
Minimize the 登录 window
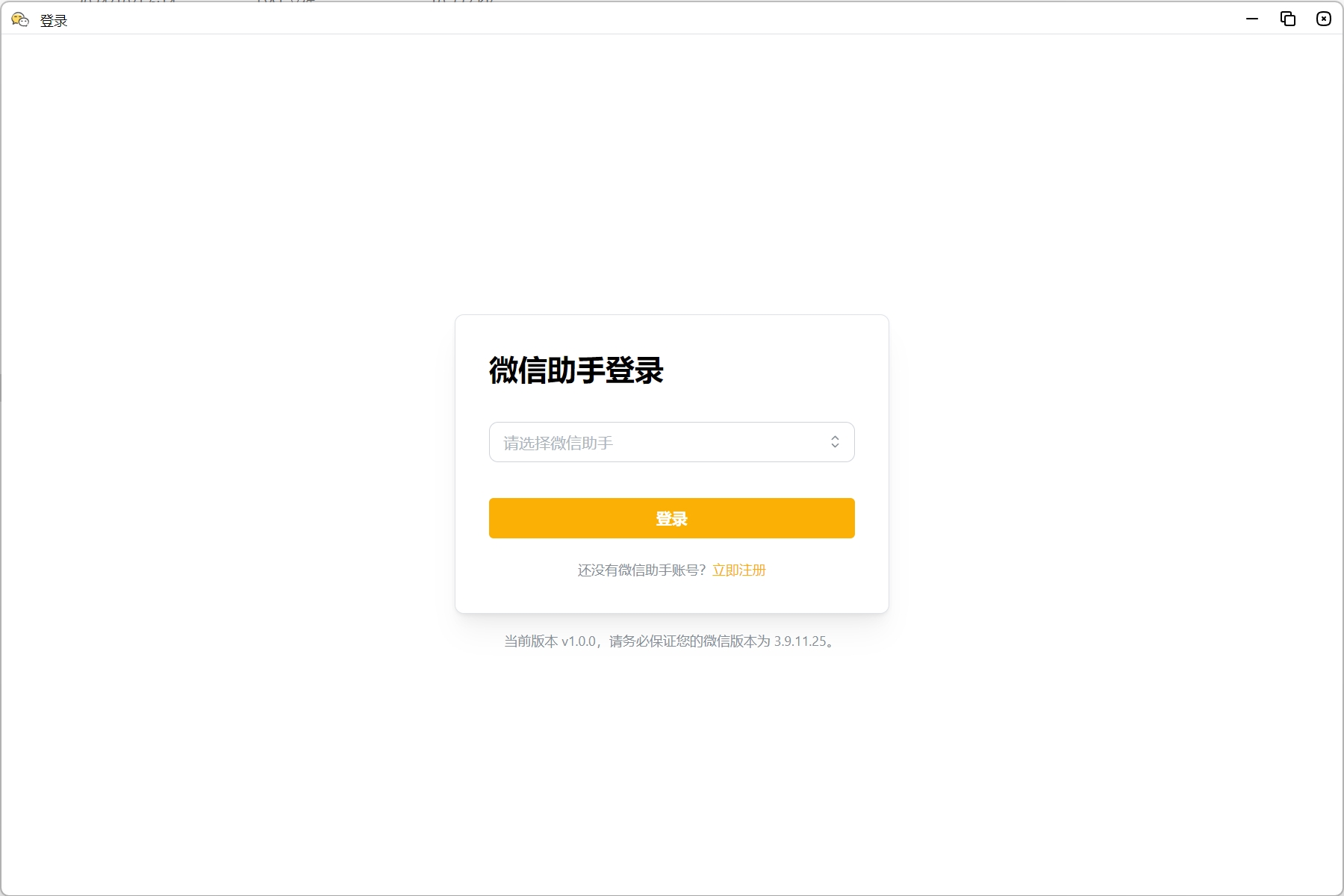coord(1252,19)
